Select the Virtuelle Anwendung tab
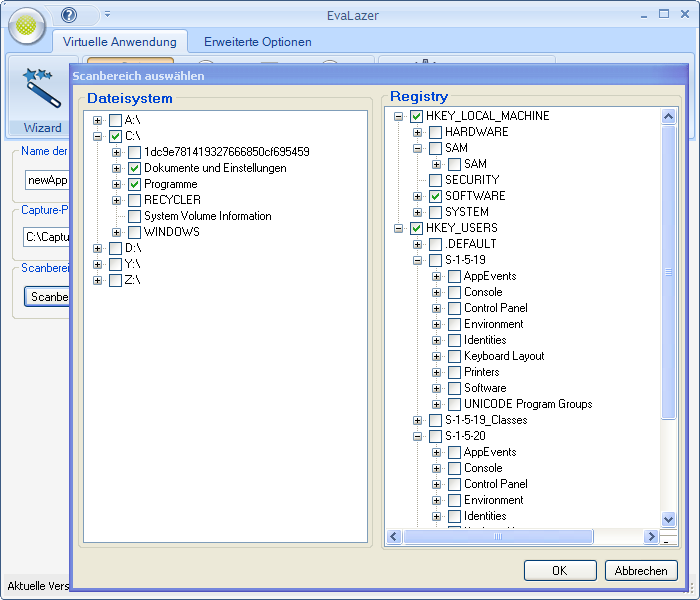700x600 pixels. click(x=119, y=42)
